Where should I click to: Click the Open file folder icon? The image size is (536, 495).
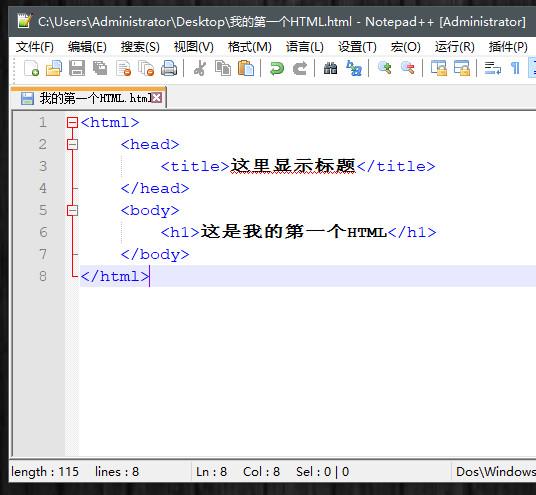pos(54,68)
